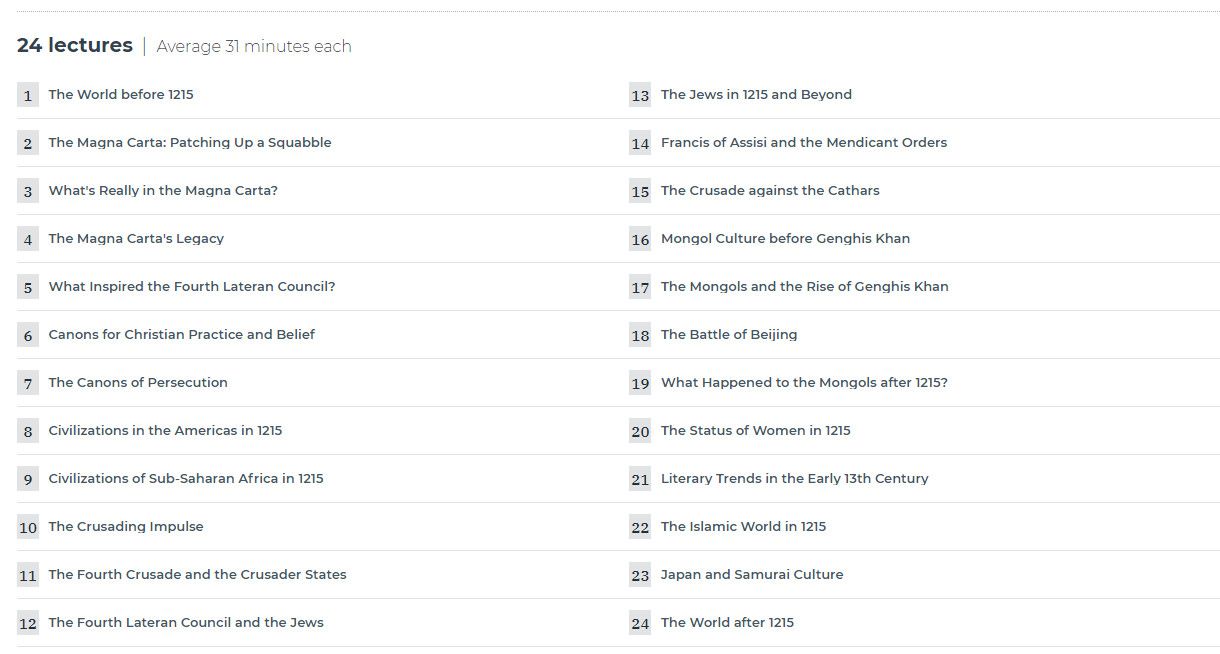Screen dimensions: 1220x654
Task: Click "The Battle of Beijing" lecture
Action: click(729, 335)
